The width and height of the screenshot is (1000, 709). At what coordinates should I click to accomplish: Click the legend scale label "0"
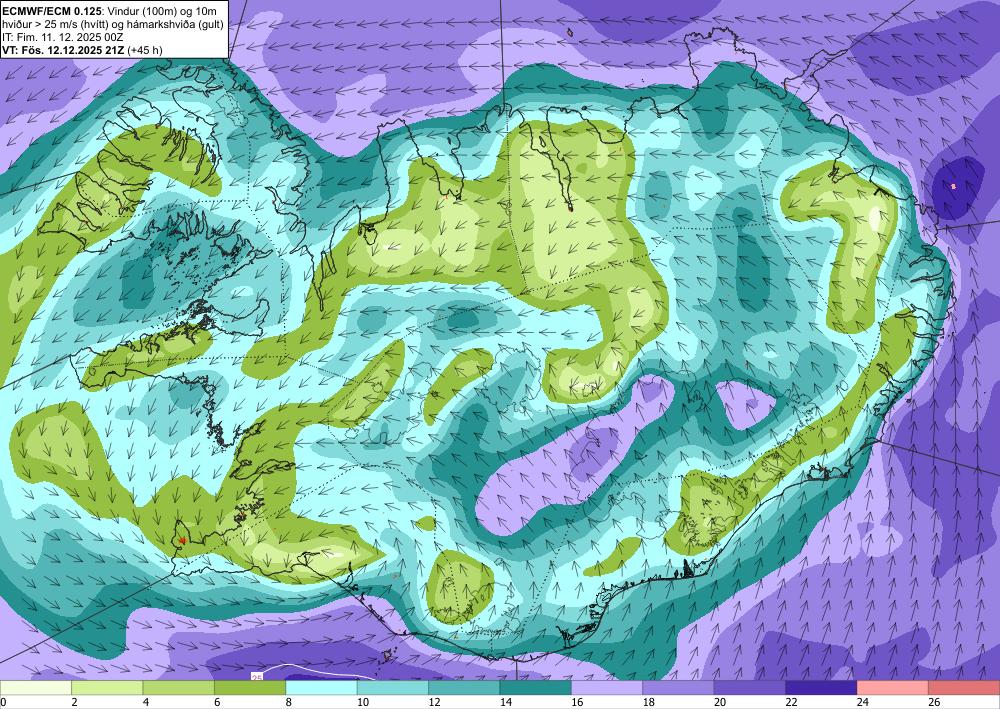tap(3, 702)
